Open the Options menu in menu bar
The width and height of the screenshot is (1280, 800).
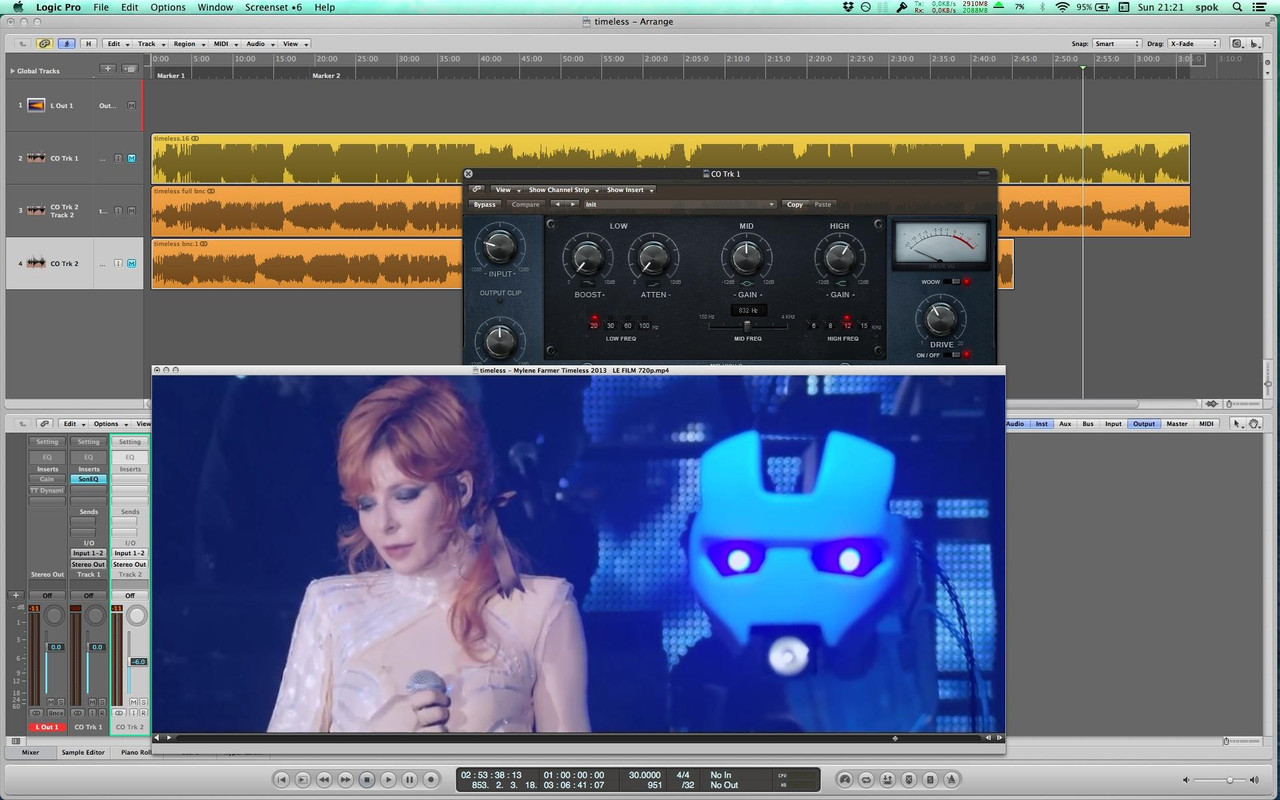(168, 7)
